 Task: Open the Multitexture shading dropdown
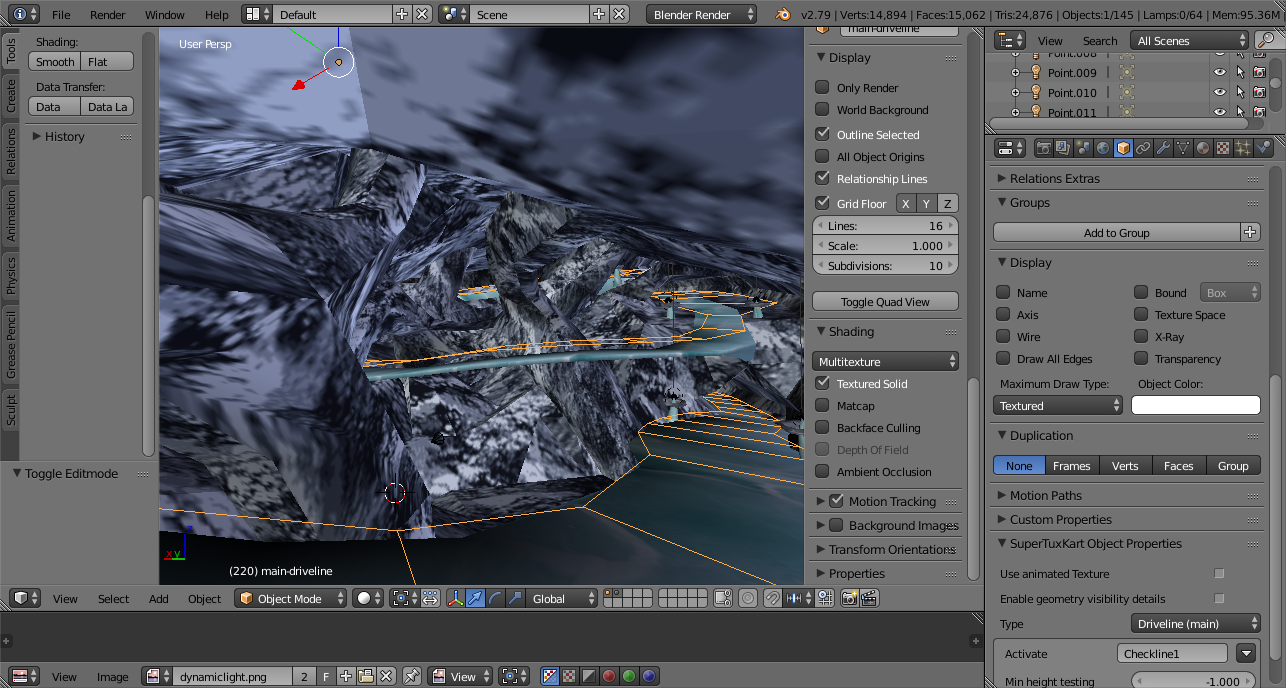[x=886, y=362]
